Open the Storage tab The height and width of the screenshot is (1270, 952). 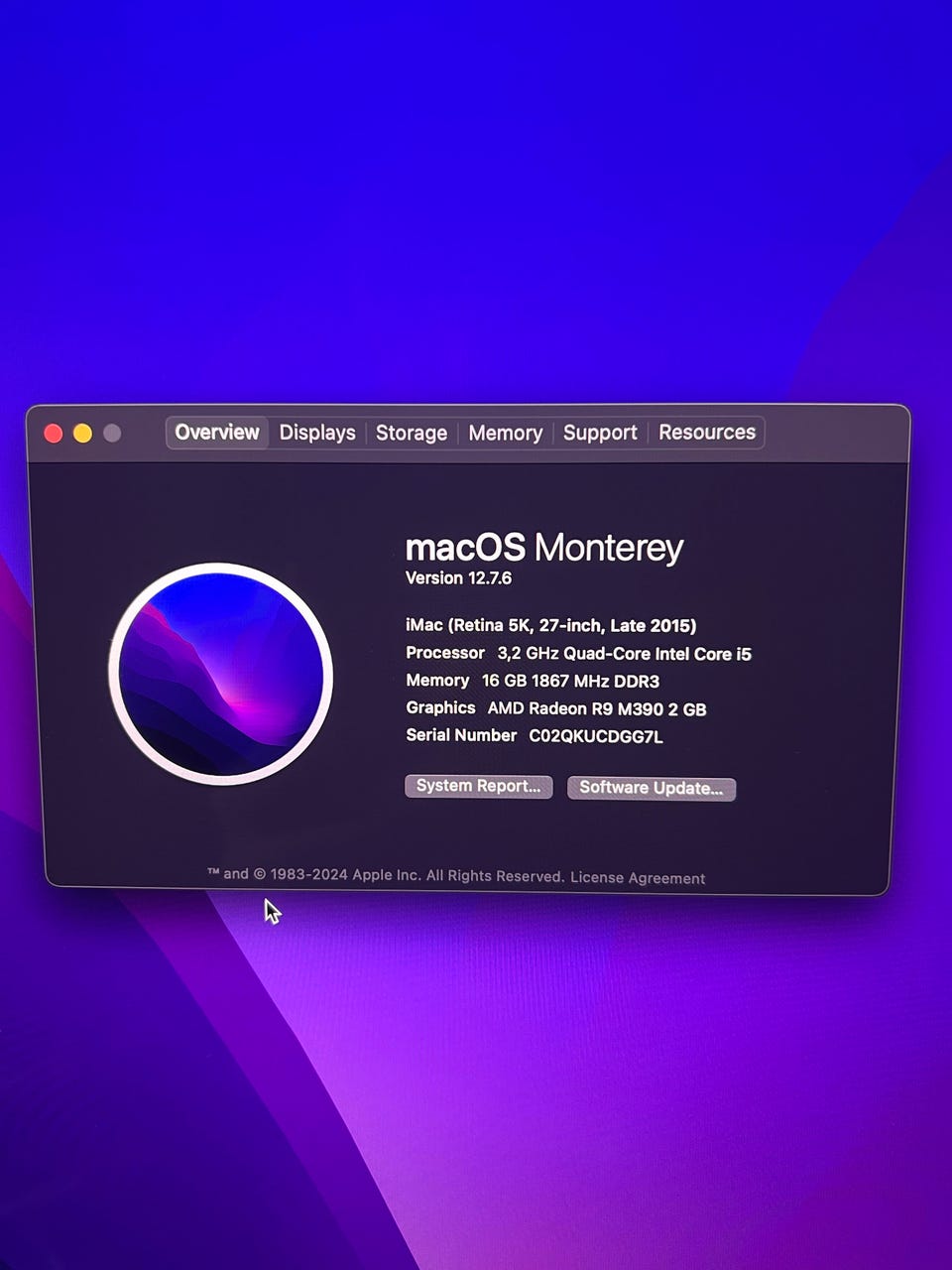tap(412, 433)
